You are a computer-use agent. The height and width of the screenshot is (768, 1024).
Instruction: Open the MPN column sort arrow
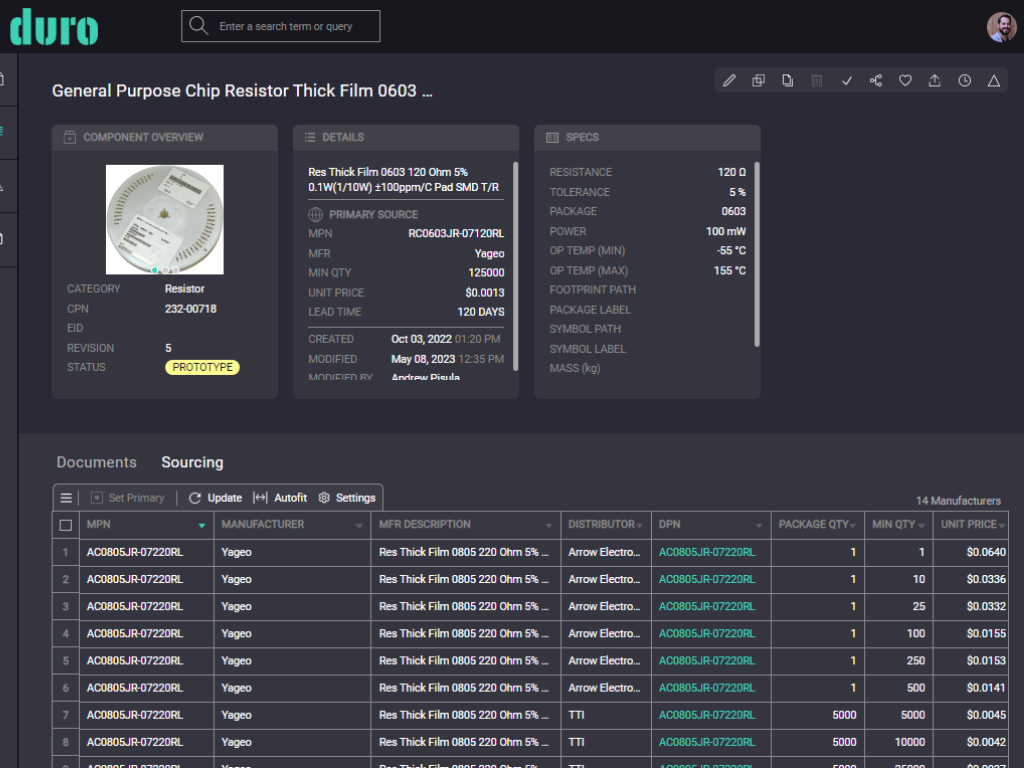(x=202, y=526)
